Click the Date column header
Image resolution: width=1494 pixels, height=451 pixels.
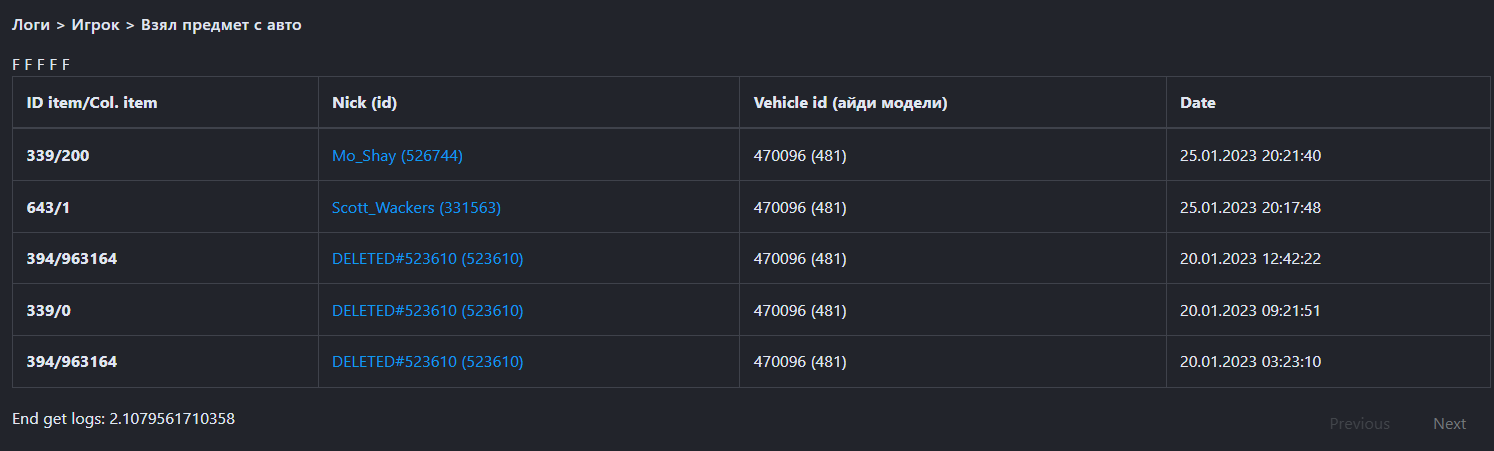pos(1198,103)
